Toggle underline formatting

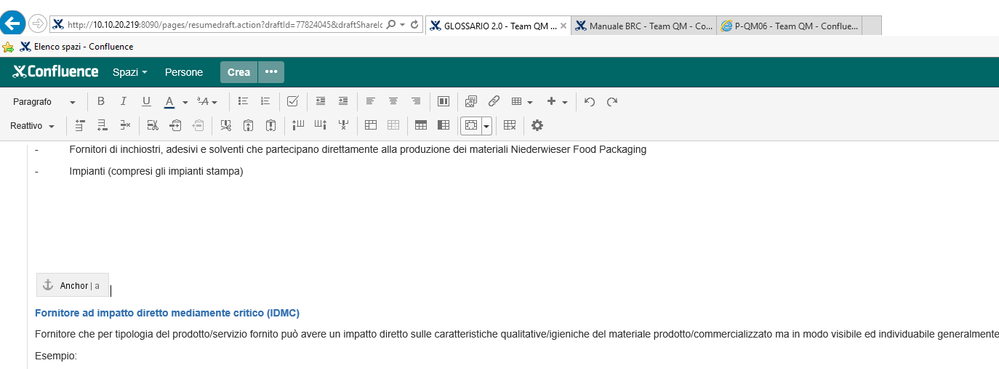pyautogui.click(x=146, y=101)
